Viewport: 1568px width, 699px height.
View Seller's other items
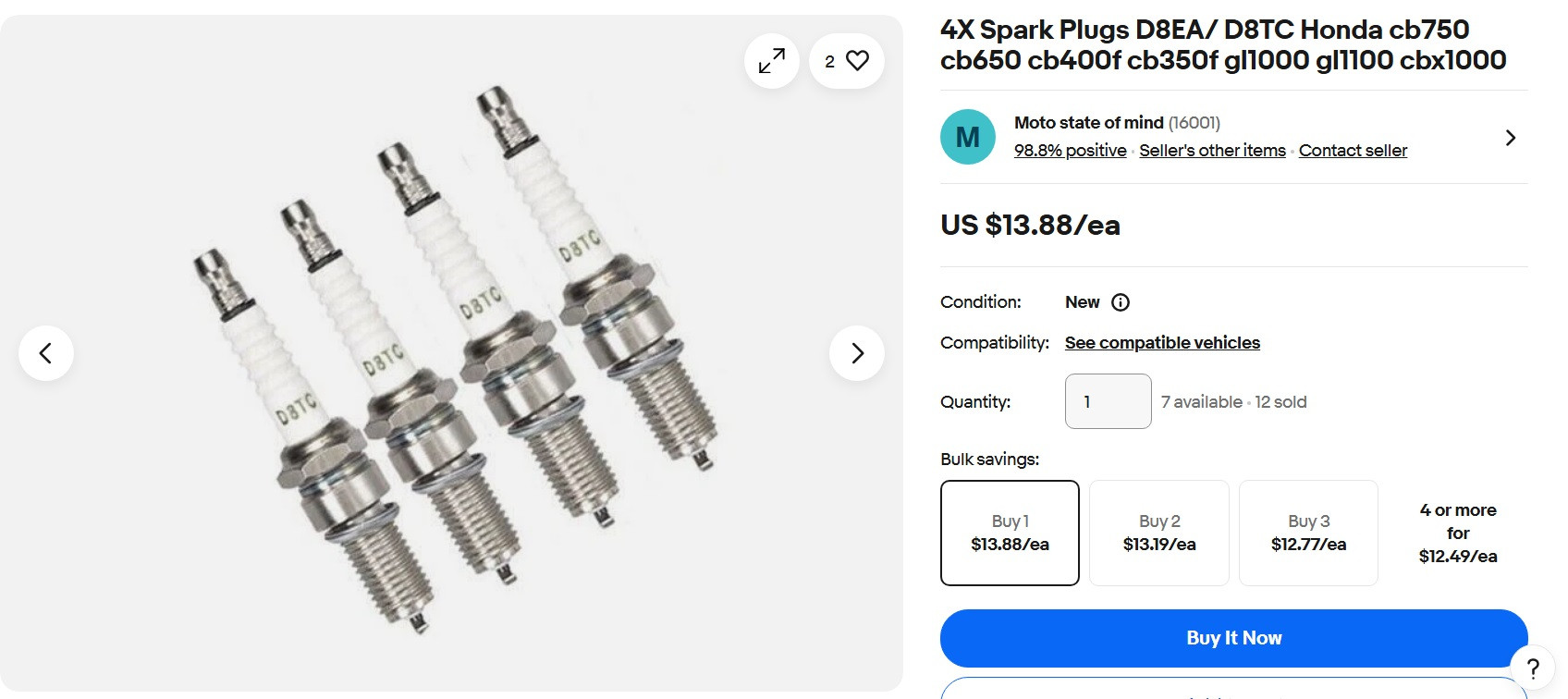(x=1211, y=150)
